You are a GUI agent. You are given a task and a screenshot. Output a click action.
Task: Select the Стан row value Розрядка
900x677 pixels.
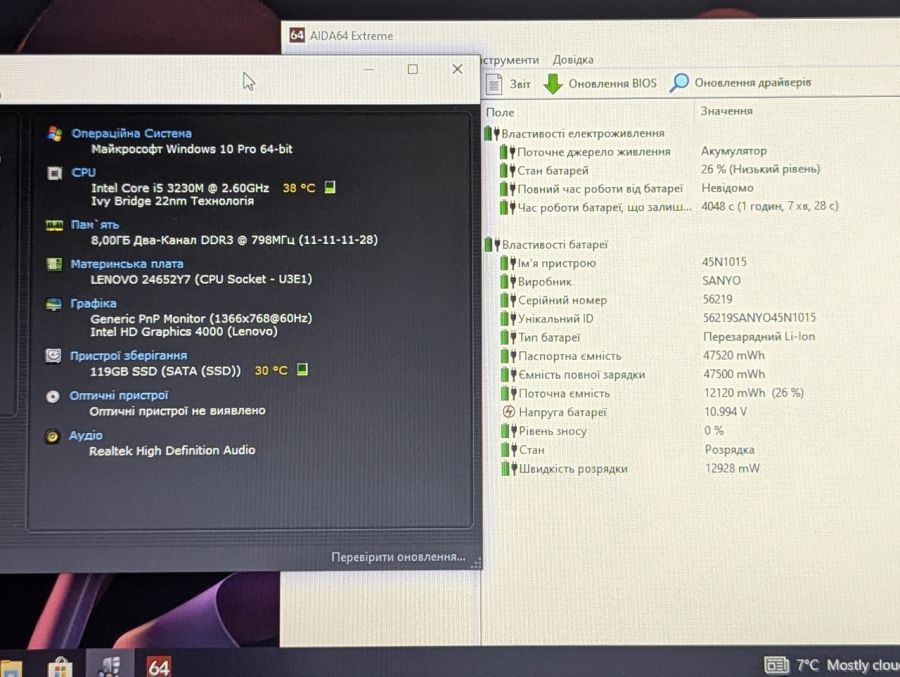[x=730, y=450]
